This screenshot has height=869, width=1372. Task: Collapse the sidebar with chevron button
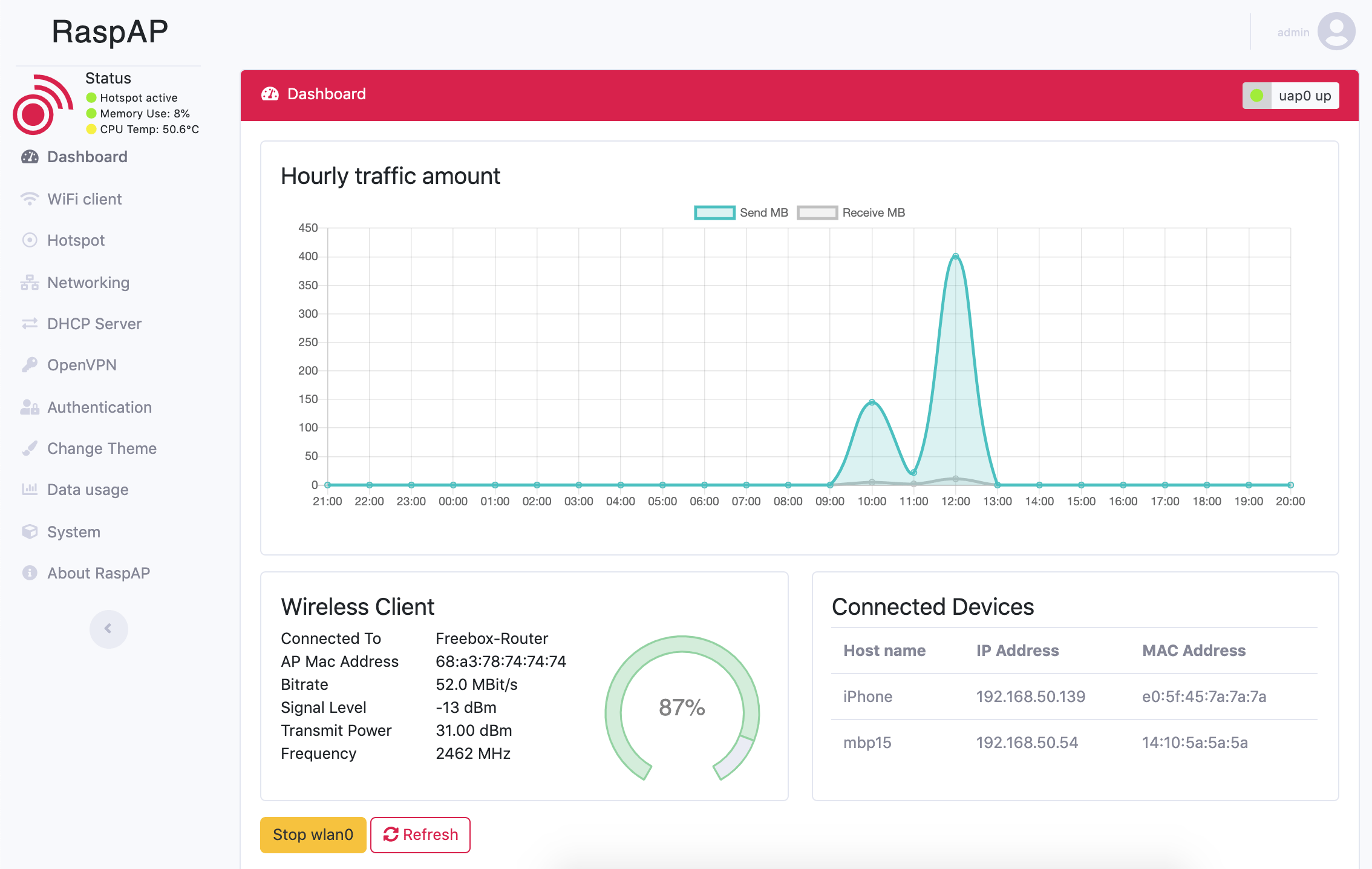108,629
